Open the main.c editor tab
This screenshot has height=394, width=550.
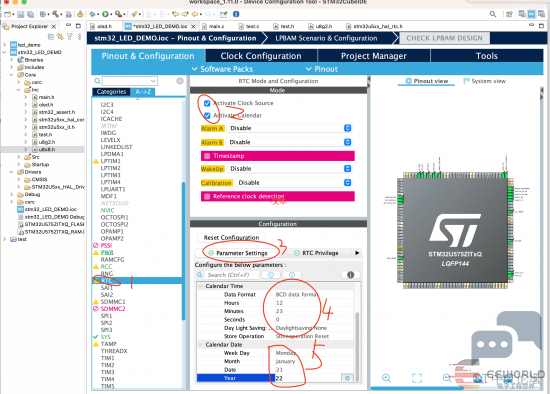coord(213,26)
